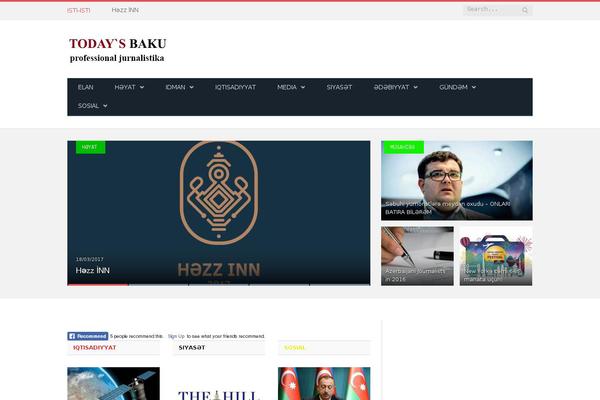Open the president with flags article thumbnail
Image resolution: width=600 pixels, height=400 pixels.
click(x=324, y=384)
